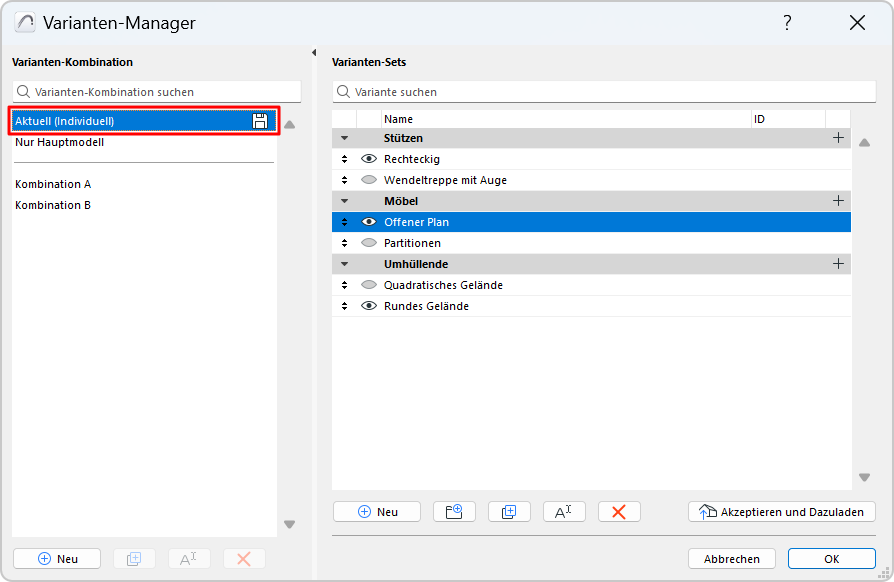Select Kombination A
This screenshot has width=894, height=582.
(x=144, y=184)
